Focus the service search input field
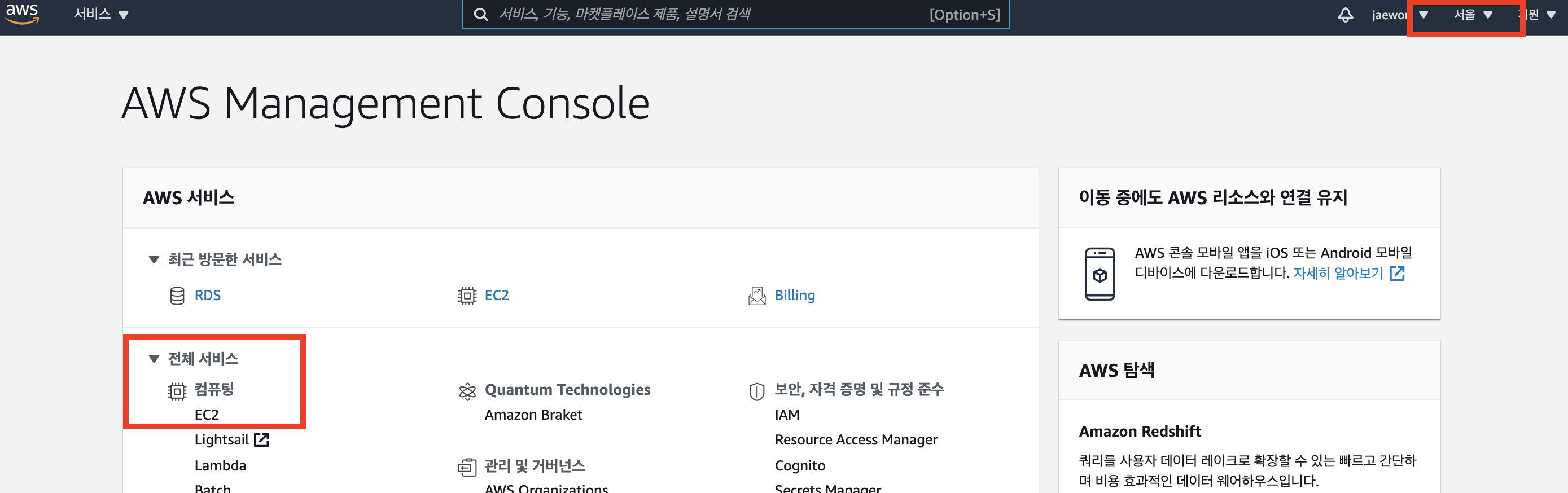This screenshot has height=493, width=1568. click(735, 15)
